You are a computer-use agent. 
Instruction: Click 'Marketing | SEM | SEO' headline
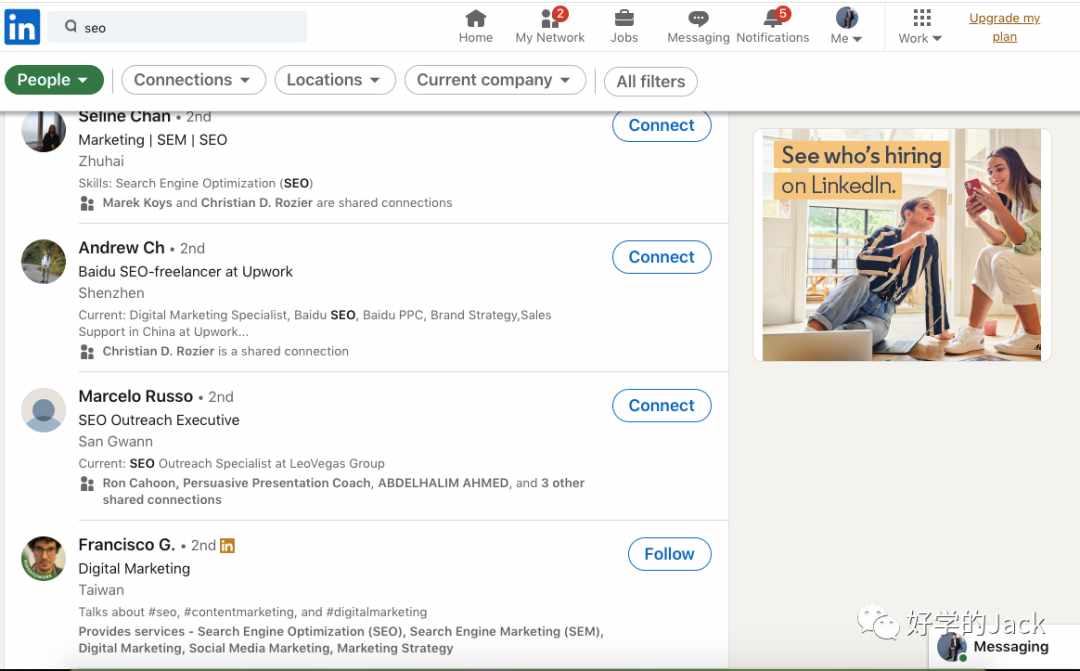point(153,140)
